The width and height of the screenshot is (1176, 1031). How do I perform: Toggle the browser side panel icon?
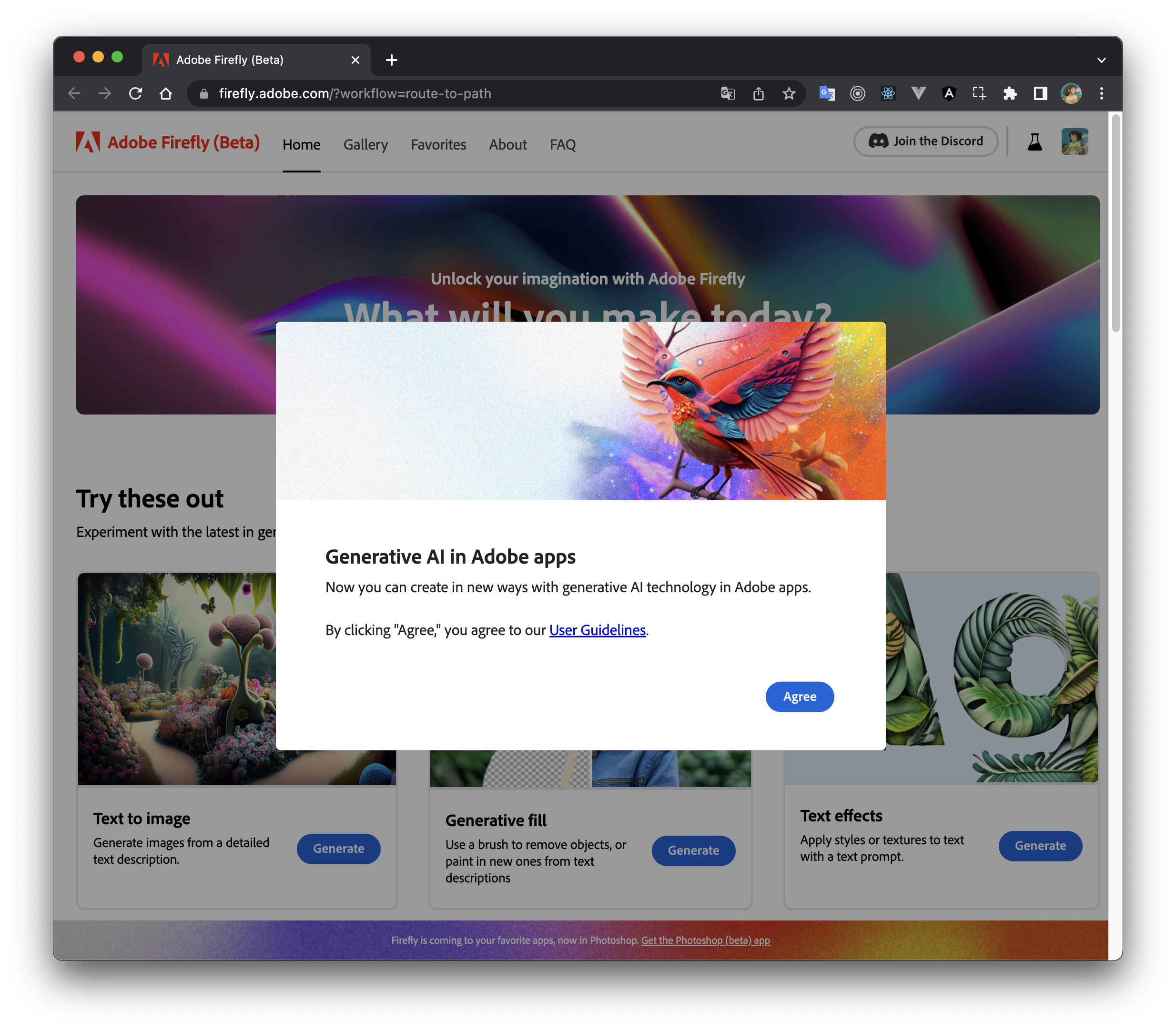click(x=1040, y=93)
